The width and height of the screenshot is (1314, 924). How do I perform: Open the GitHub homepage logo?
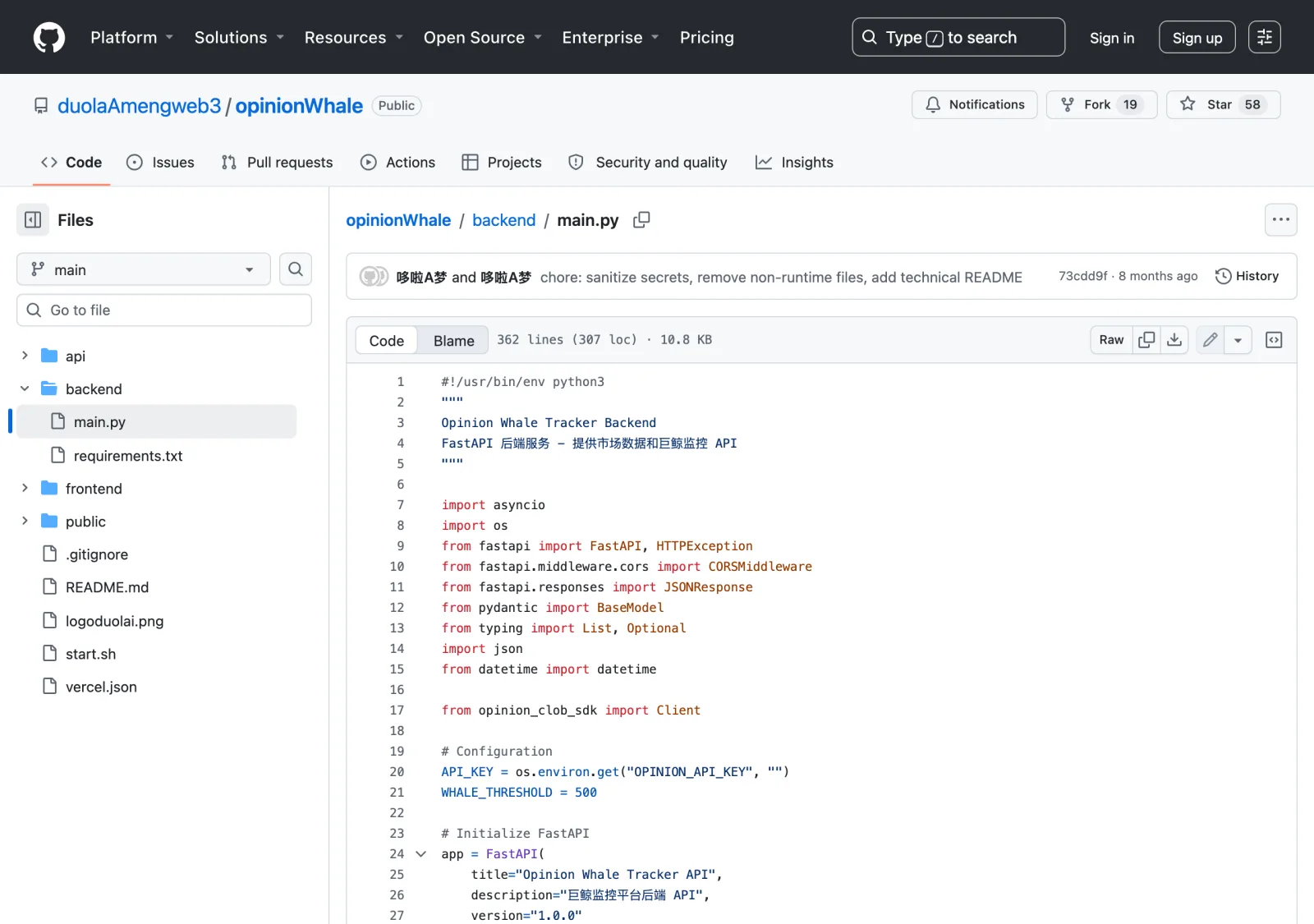coord(49,37)
